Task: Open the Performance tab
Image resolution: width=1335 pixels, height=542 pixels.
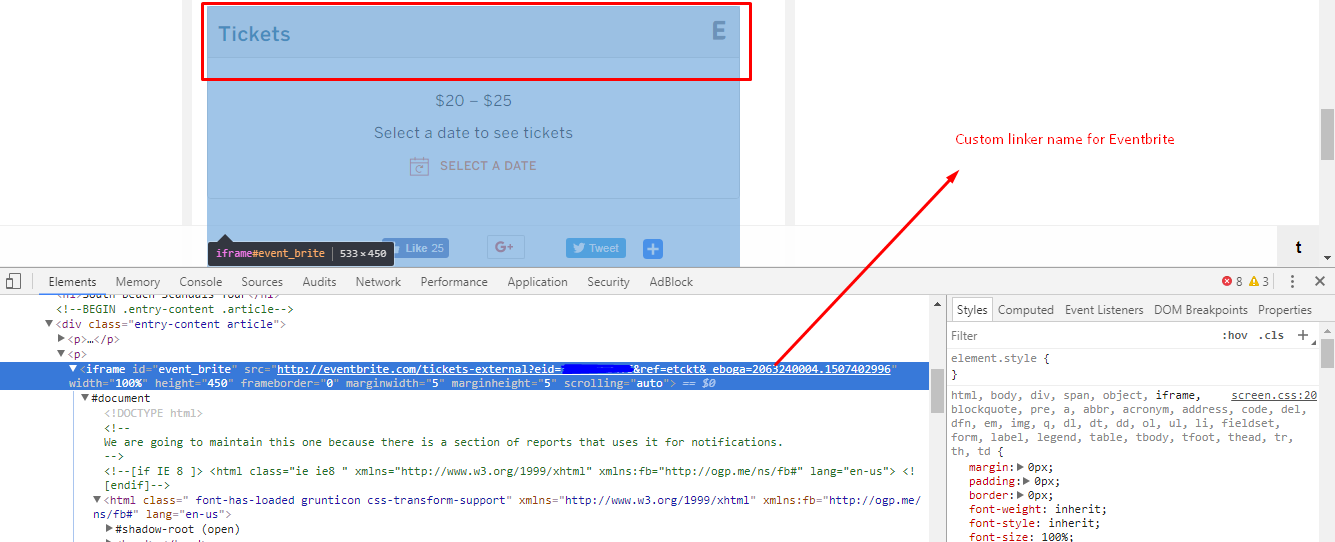Action: (x=454, y=282)
